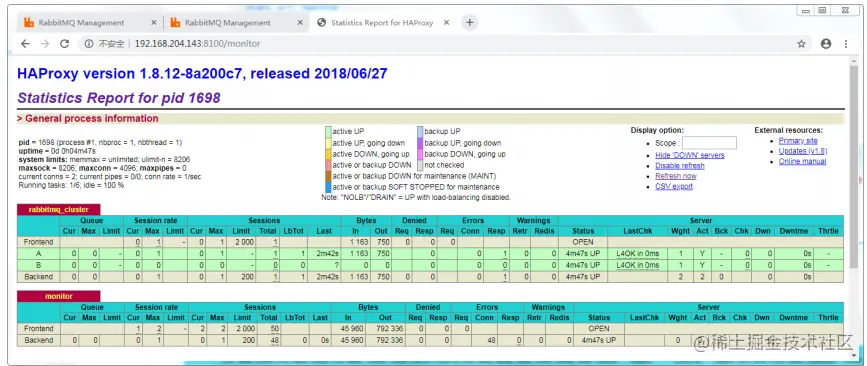This screenshot has width=867, height=366.
Task: Click the active UP green color swatch
Action: tap(328, 132)
